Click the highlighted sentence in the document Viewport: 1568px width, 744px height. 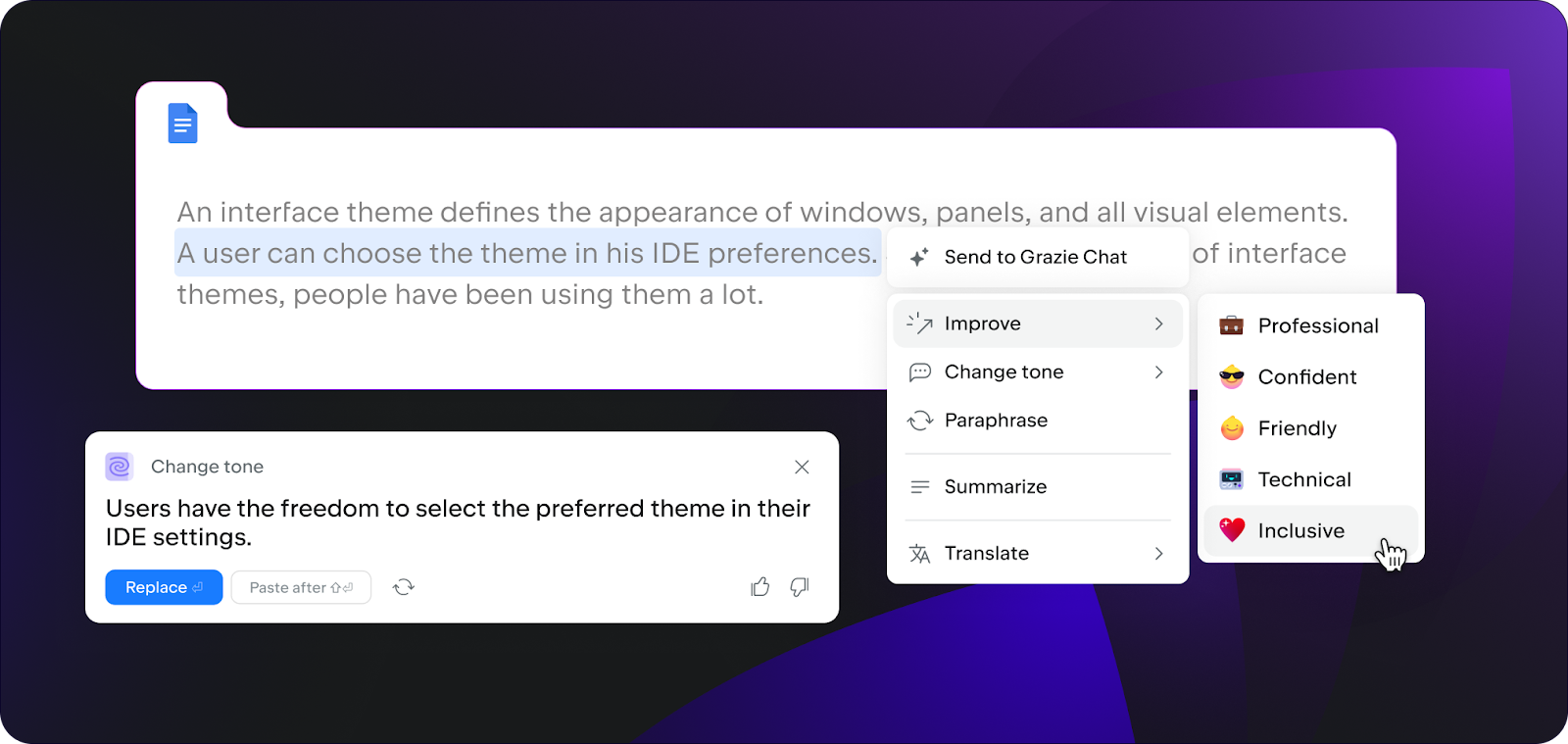527,253
